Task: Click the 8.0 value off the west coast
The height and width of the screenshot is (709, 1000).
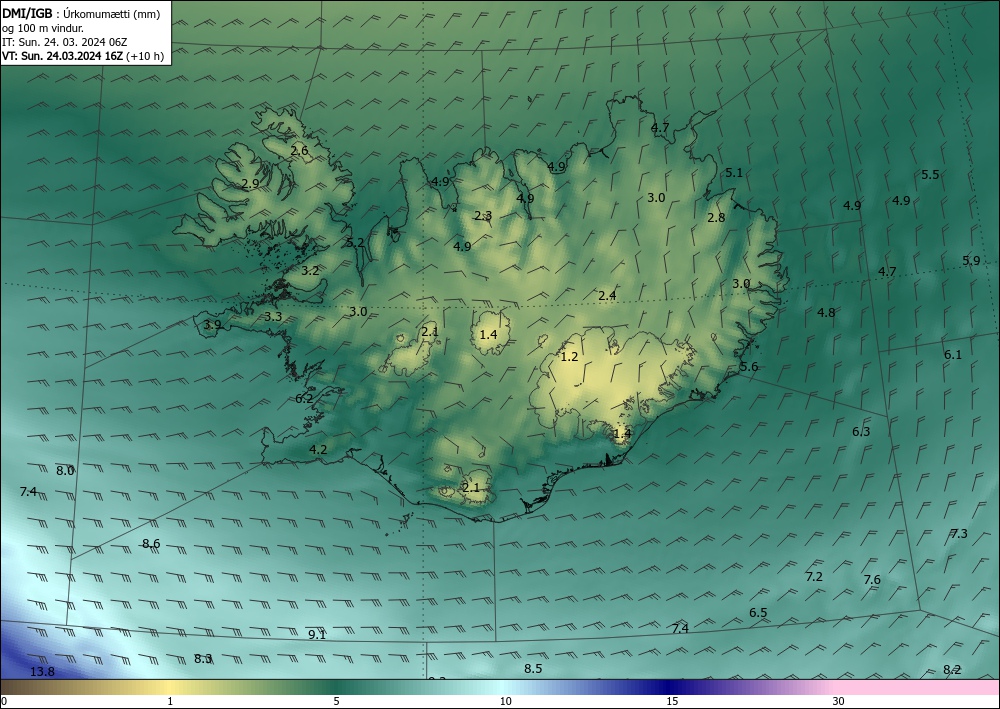Action: pos(65,471)
